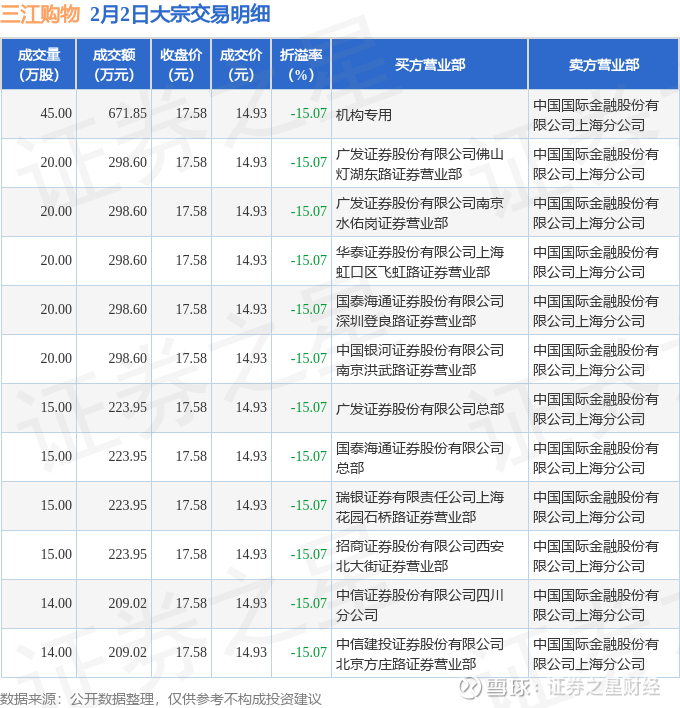The width and height of the screenshot is (680, 708).
Task: Select the 17.58 closing price in 机构专用 row
Action: coord(181,114)
